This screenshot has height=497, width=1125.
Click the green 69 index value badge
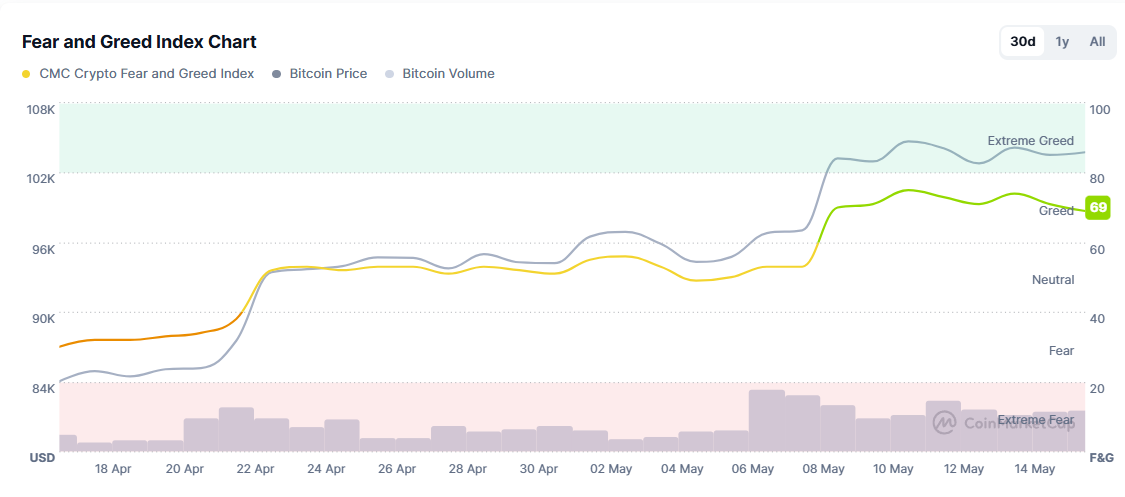pyautogui.click(x=1098, y=208)
